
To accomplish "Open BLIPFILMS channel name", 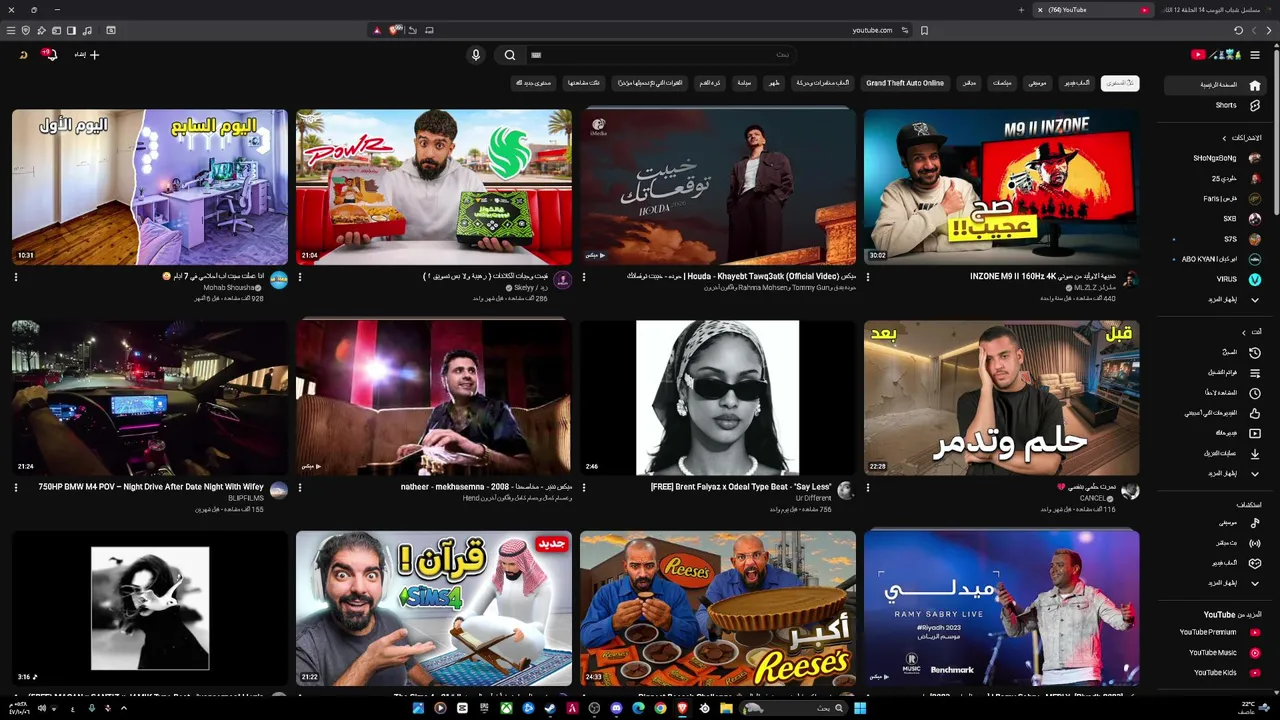I will coord(246,498).
